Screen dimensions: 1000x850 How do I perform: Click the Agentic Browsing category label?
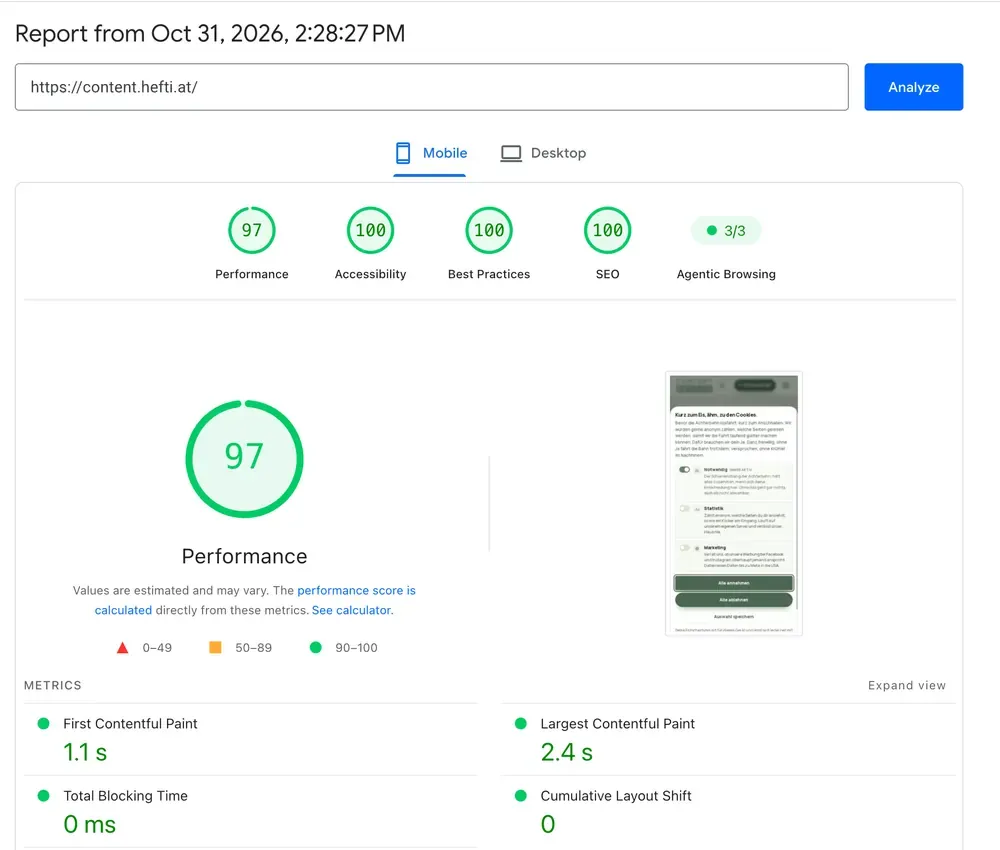coord(726,274)
